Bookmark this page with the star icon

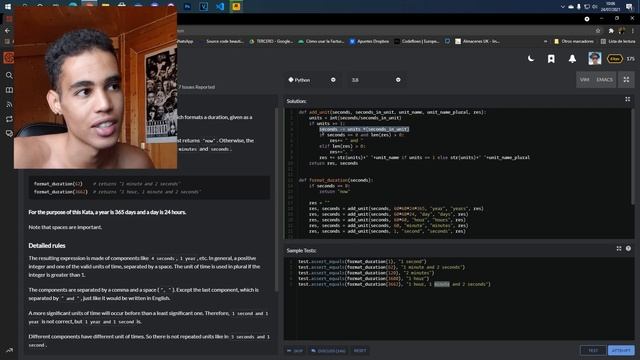coord(598,31)
